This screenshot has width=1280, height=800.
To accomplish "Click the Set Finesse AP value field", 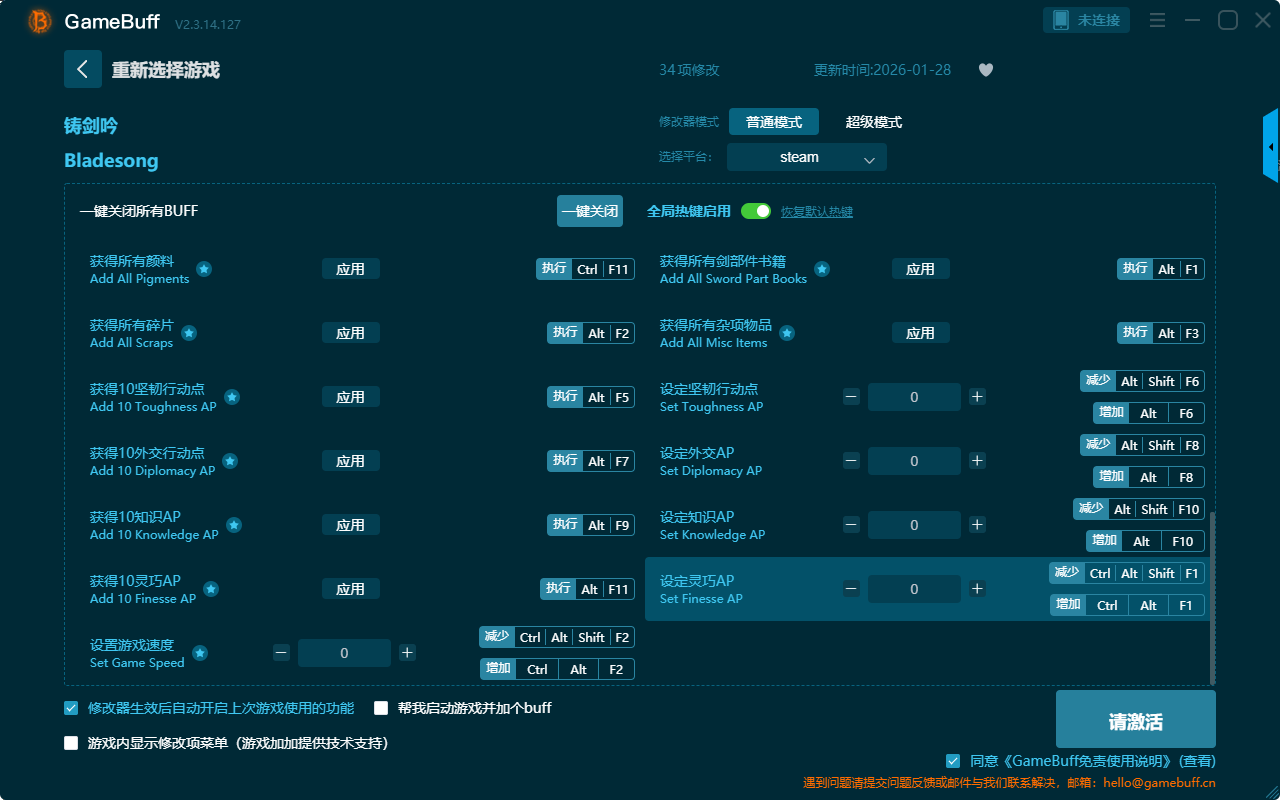I will (914, 589).
